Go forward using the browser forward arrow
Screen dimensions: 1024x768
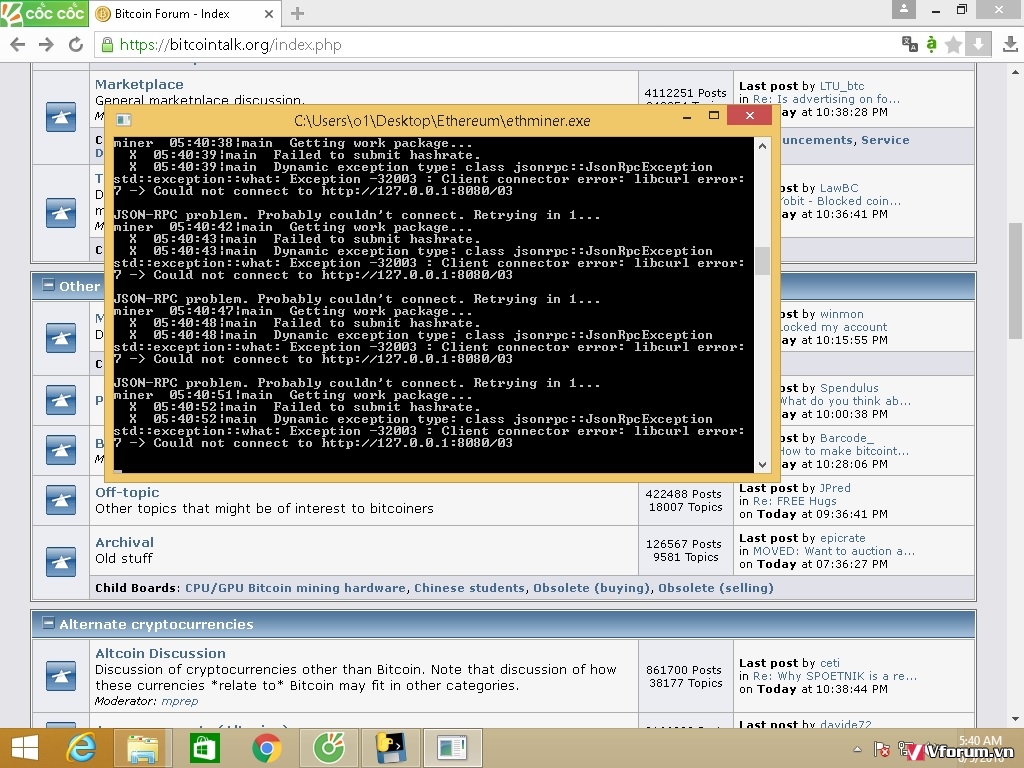point(46,44)
